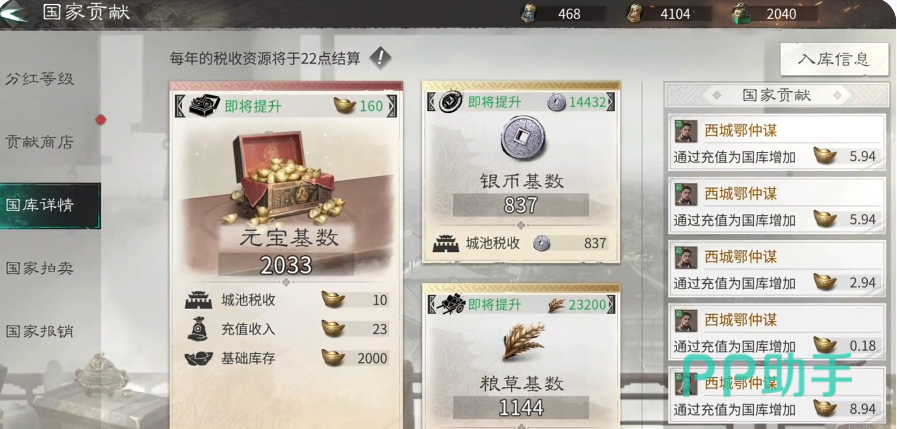Tap the exclamation info icon
The image size is (897, 429).
(x=380, y=57)
